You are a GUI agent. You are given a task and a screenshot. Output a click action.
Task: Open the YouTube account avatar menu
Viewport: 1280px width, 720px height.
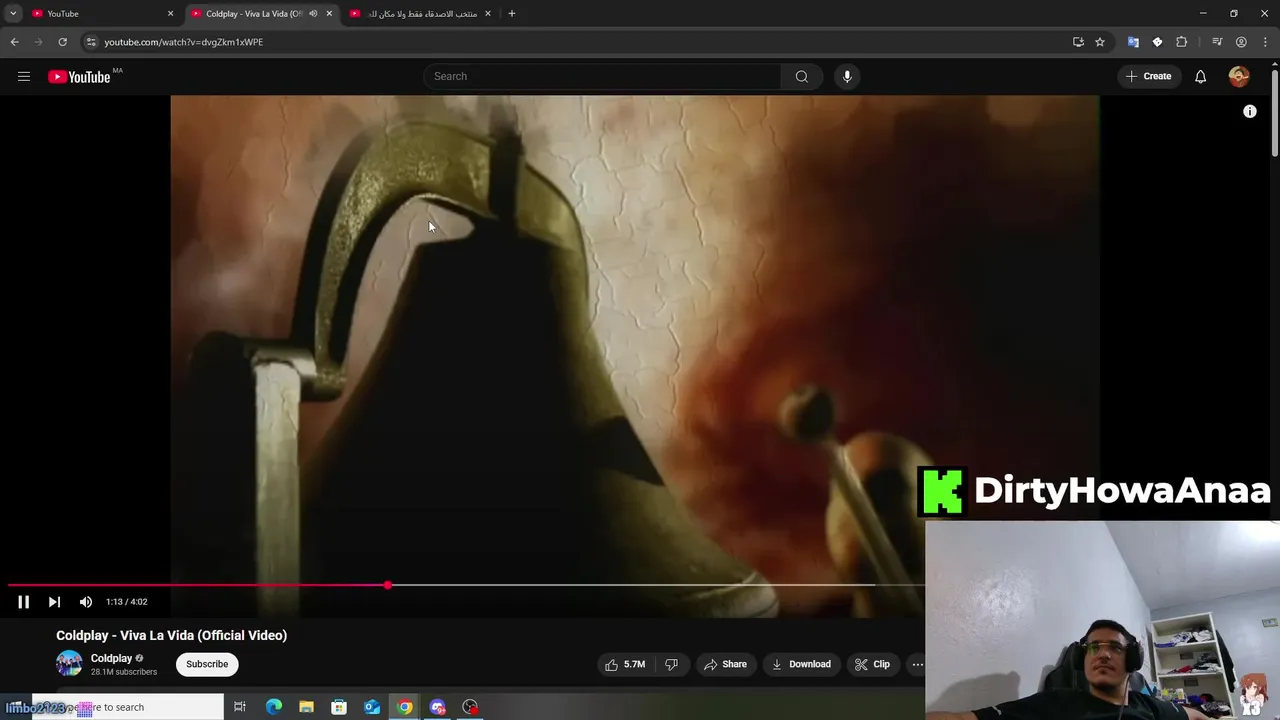(1239, 76)
